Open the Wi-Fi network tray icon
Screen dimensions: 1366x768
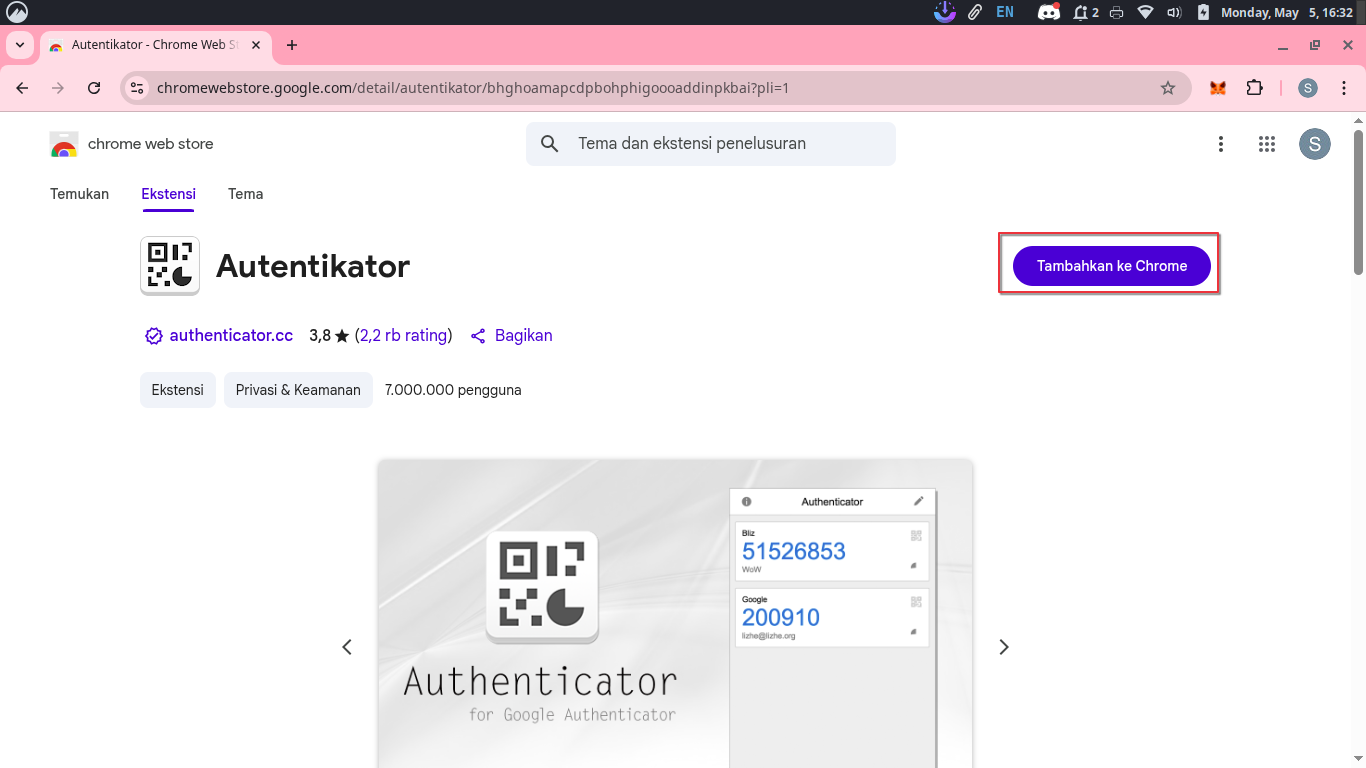coord(1146,12)
